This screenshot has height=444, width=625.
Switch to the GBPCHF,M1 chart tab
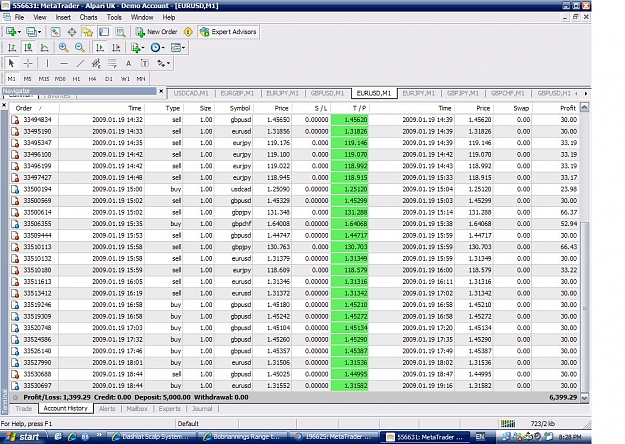tap(508, 93)
